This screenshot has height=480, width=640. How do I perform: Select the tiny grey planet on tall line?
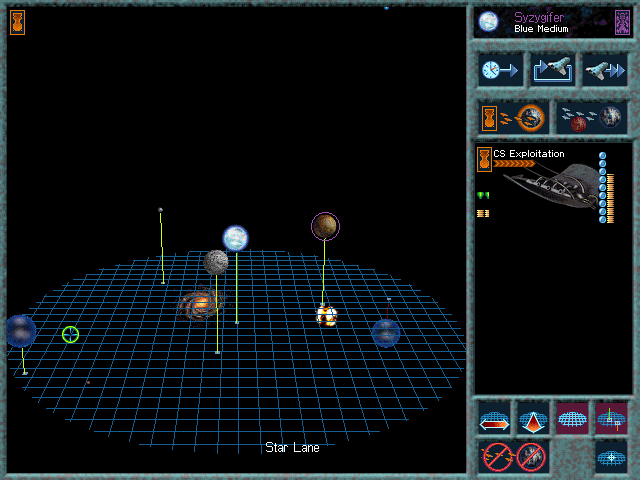click(x=160, y=210)
